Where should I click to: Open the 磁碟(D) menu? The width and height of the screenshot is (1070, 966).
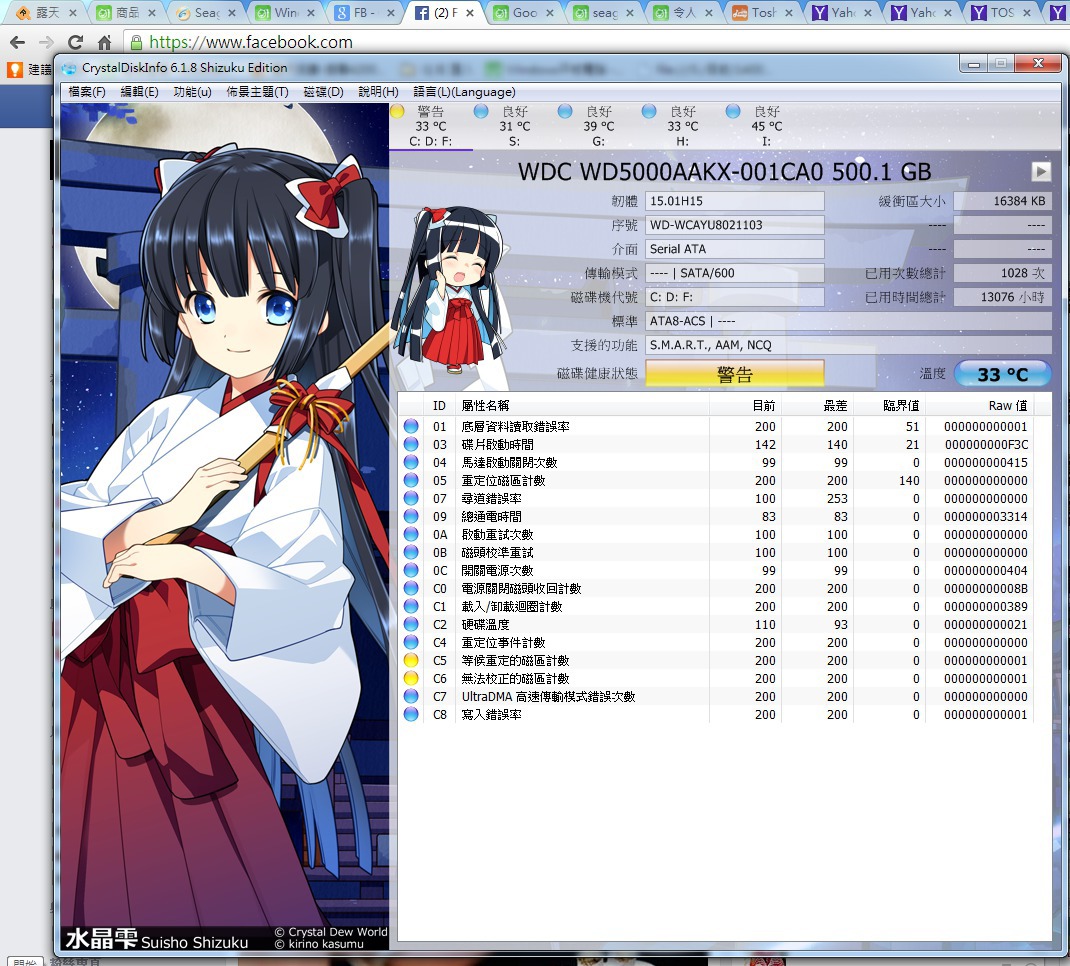coord(323,91)
